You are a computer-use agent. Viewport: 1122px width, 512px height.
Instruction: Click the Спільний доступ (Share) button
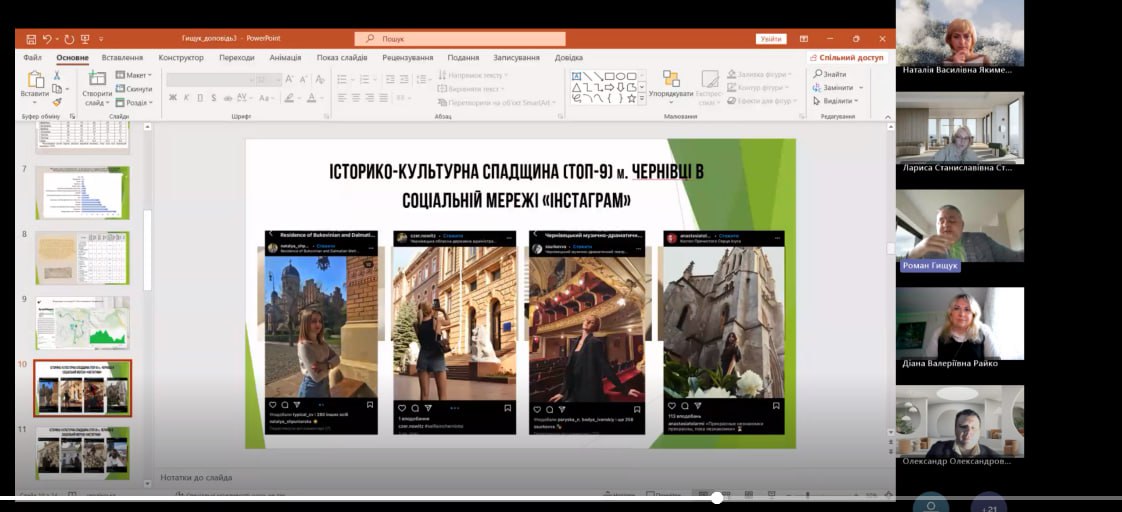point(850,58)
